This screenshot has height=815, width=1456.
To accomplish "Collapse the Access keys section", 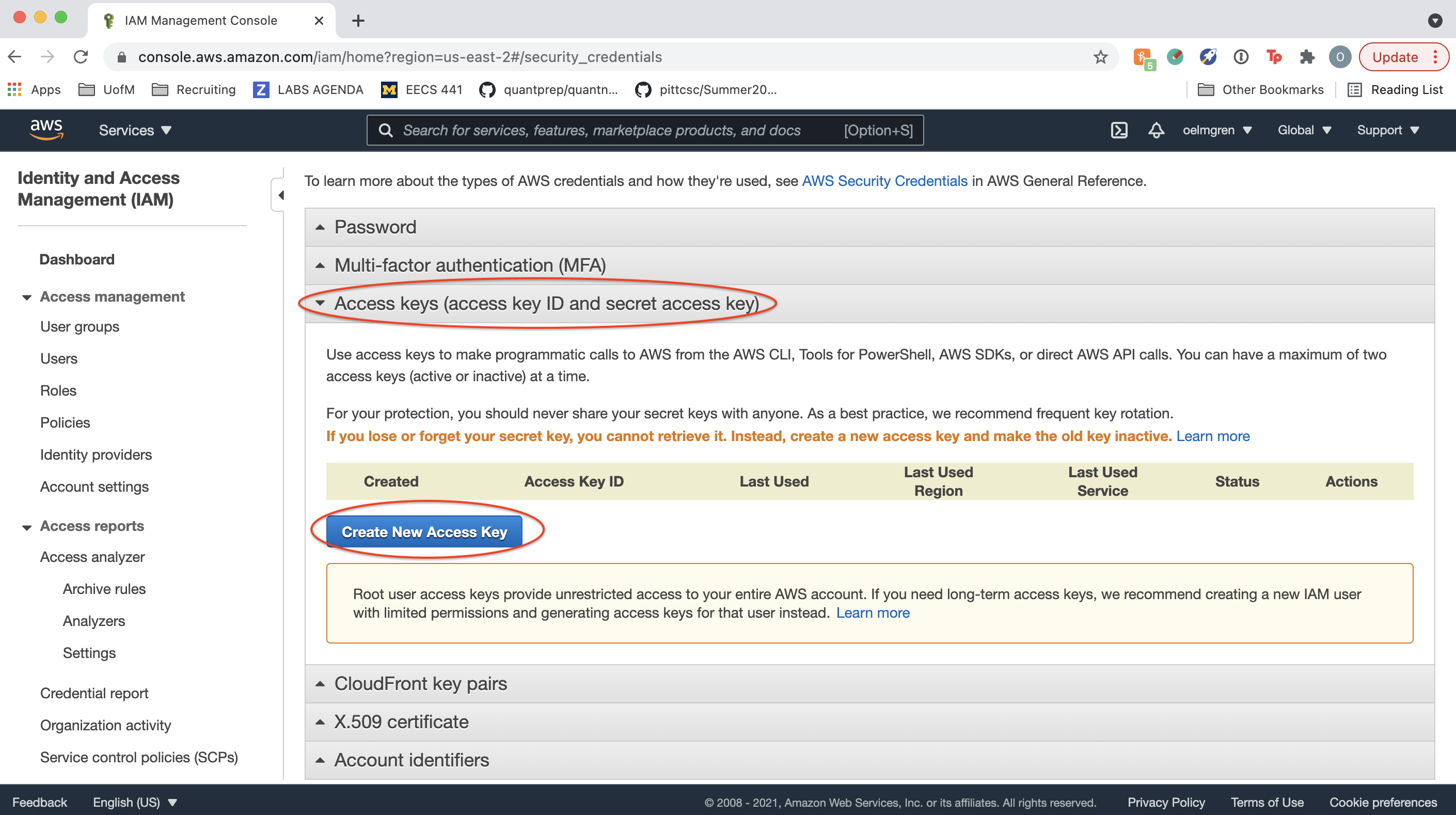I will (x=545, y=304).
